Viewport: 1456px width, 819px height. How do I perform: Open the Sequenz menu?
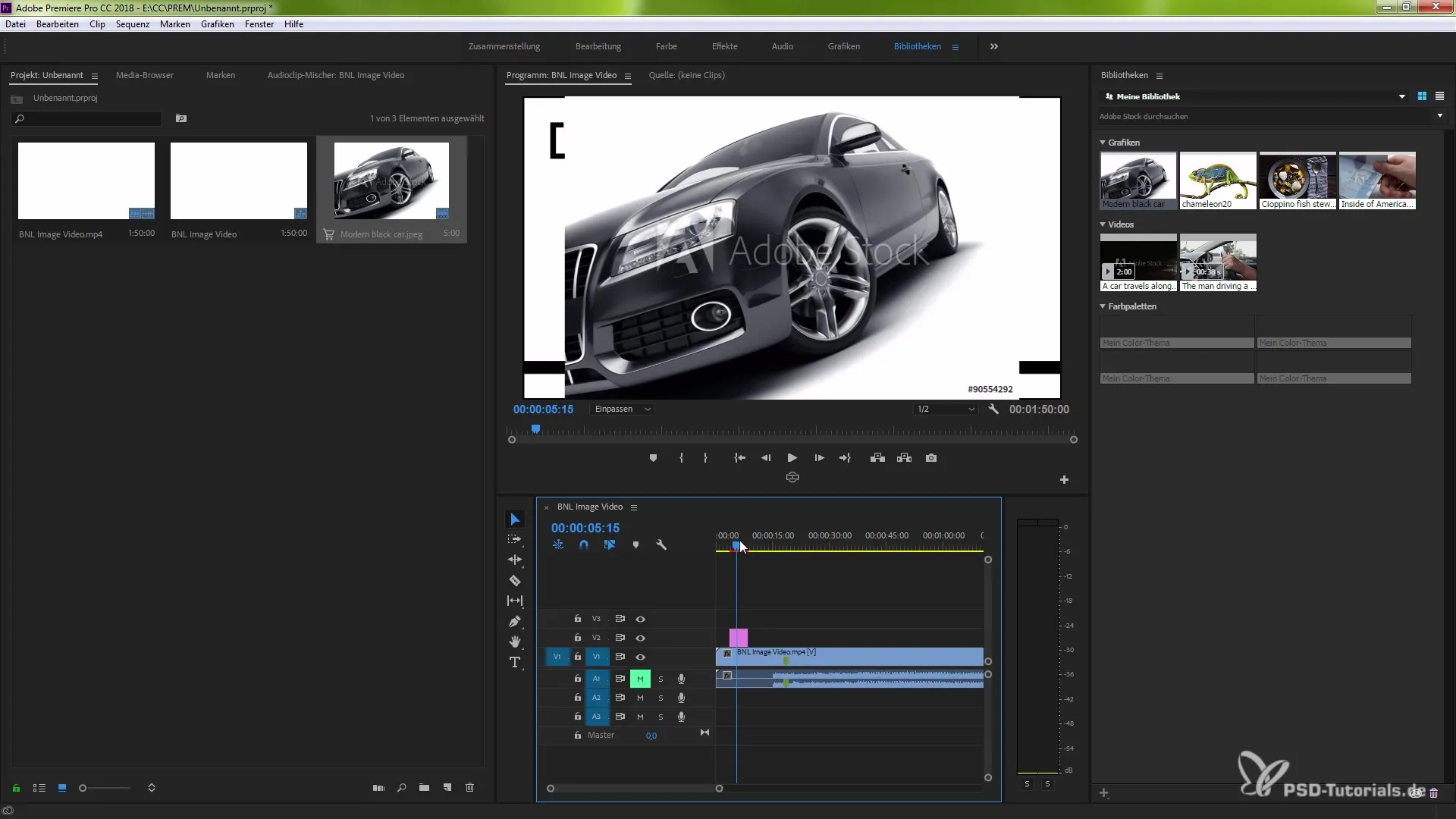(x=133, y=24)
